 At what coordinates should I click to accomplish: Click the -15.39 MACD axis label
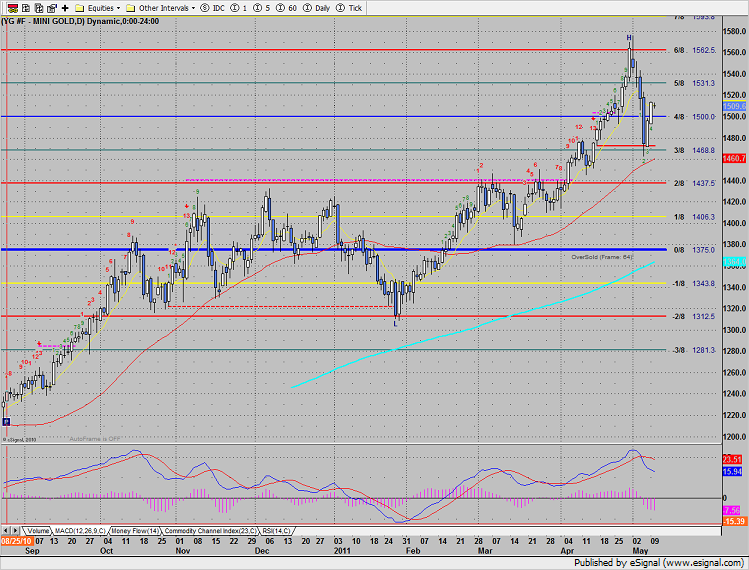(x=734, y=521)
